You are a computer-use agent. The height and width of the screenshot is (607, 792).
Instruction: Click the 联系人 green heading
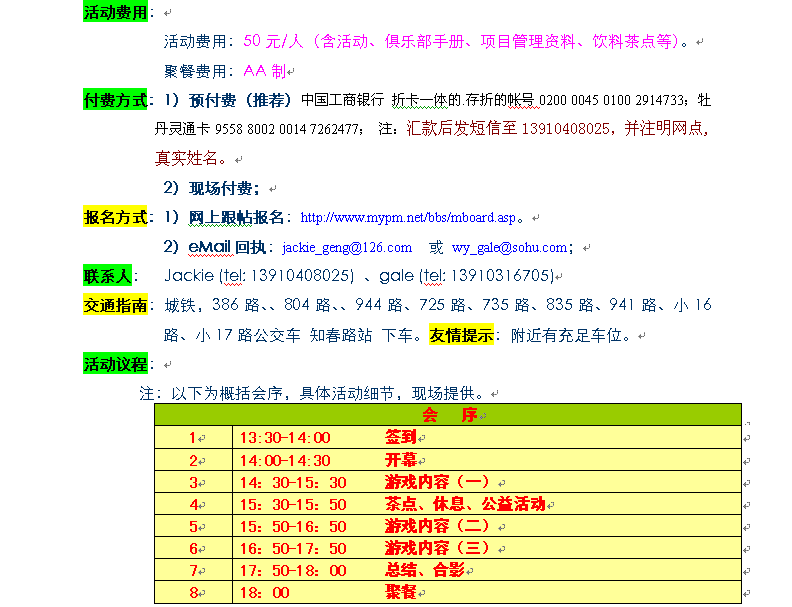pyautogui.click(x=108, y=276)
